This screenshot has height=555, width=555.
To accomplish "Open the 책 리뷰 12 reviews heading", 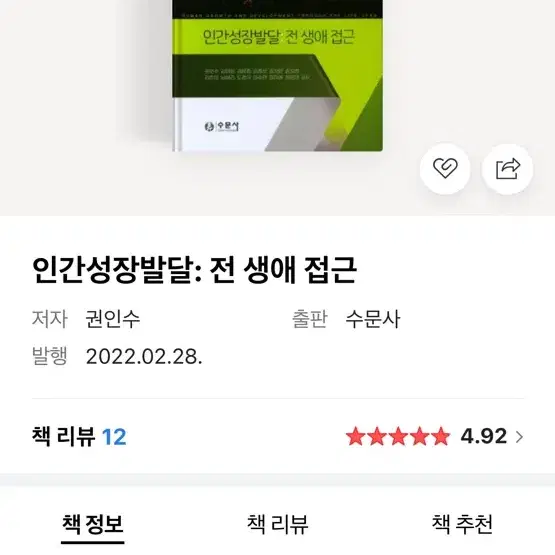I will 79,436.
